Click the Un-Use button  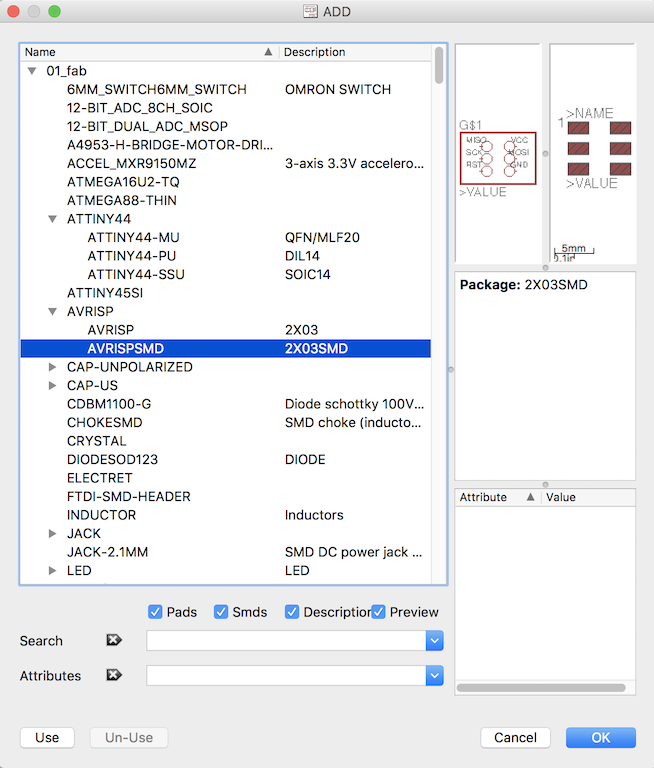(129, 738)
